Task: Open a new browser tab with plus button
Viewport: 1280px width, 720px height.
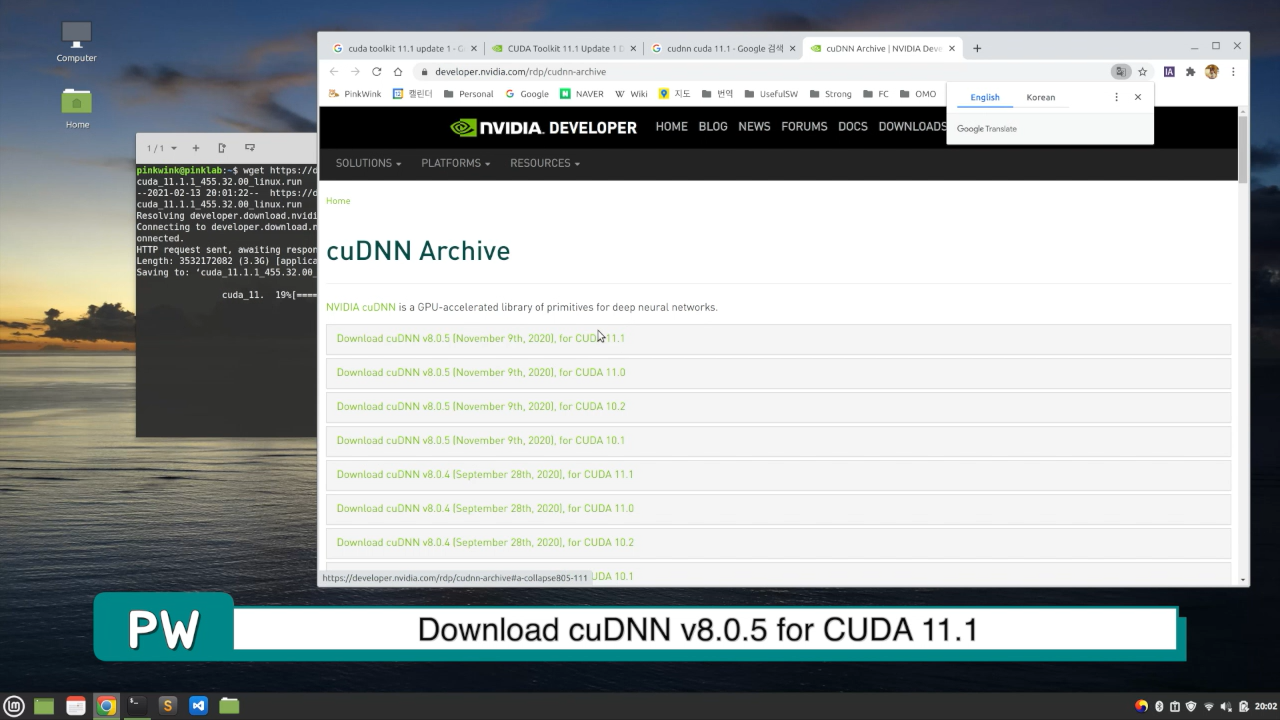Action: [x=977, y=48]
